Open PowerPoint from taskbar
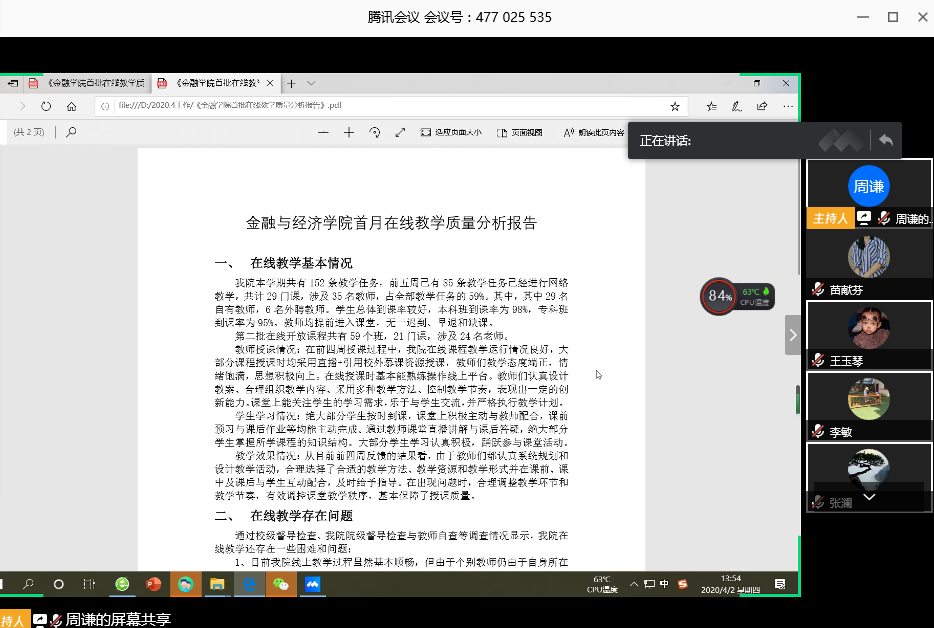Image resolution: width=934 pixels, height=628 pixels. 154,584
